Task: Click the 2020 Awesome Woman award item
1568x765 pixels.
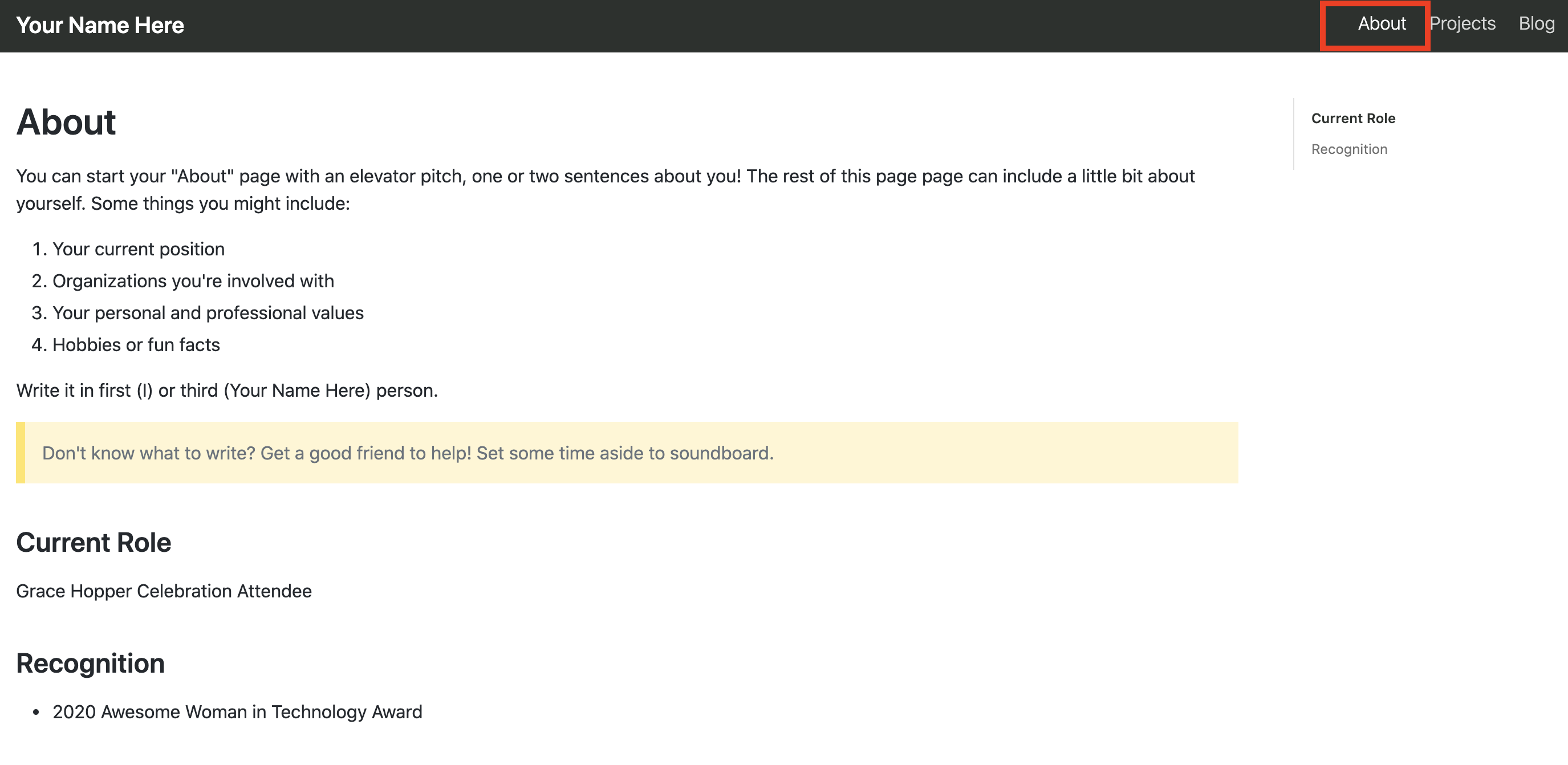Action: pyautogui.click(x=237, y=711)
